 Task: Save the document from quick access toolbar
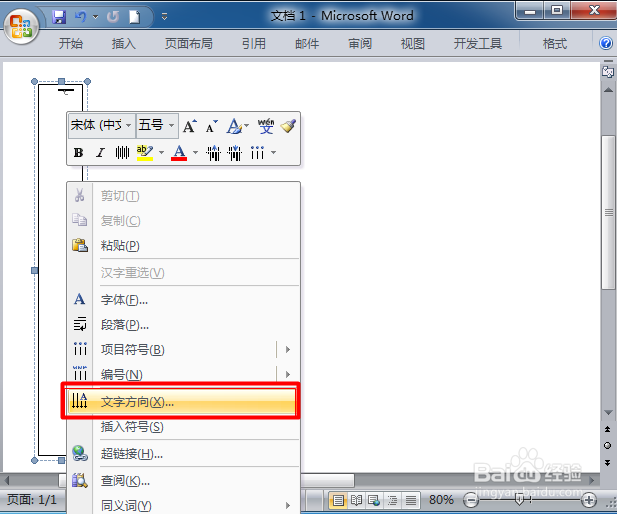click(x=59, y=17)
